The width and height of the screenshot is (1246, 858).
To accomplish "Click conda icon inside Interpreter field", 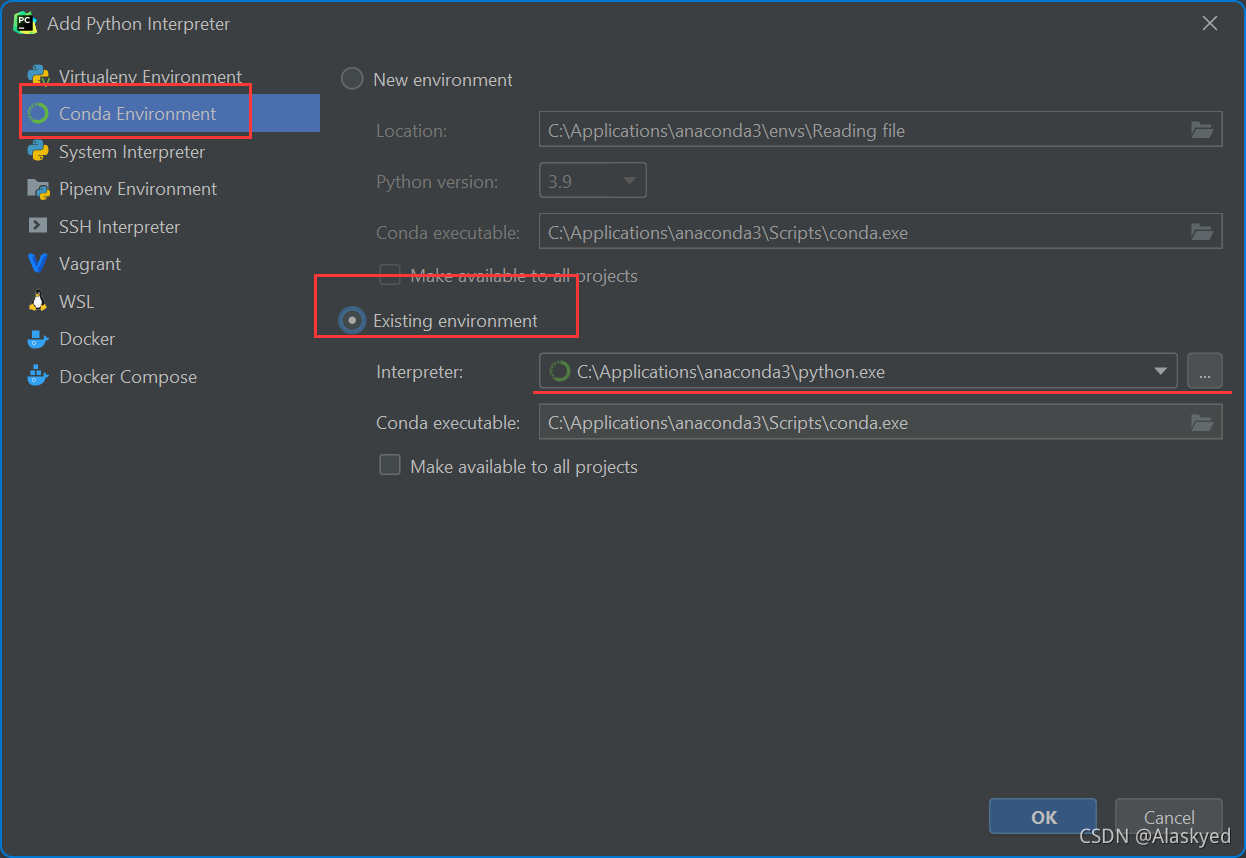I will pos(559,371).
